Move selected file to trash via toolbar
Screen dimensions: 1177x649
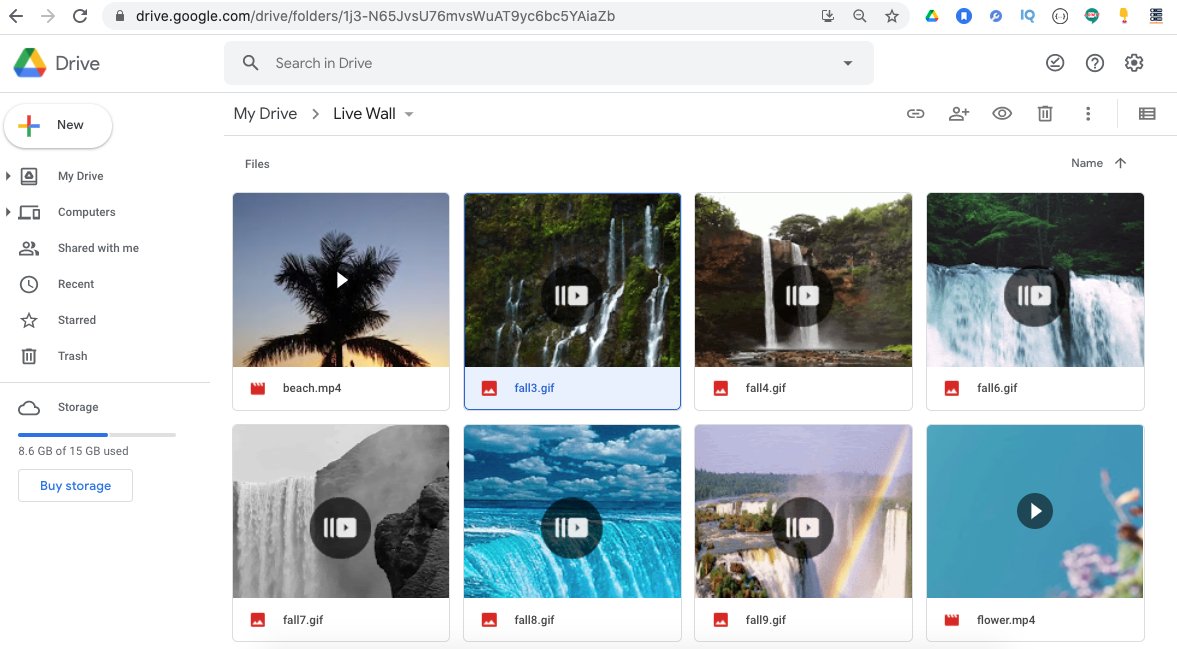[x=1045, y=114]
